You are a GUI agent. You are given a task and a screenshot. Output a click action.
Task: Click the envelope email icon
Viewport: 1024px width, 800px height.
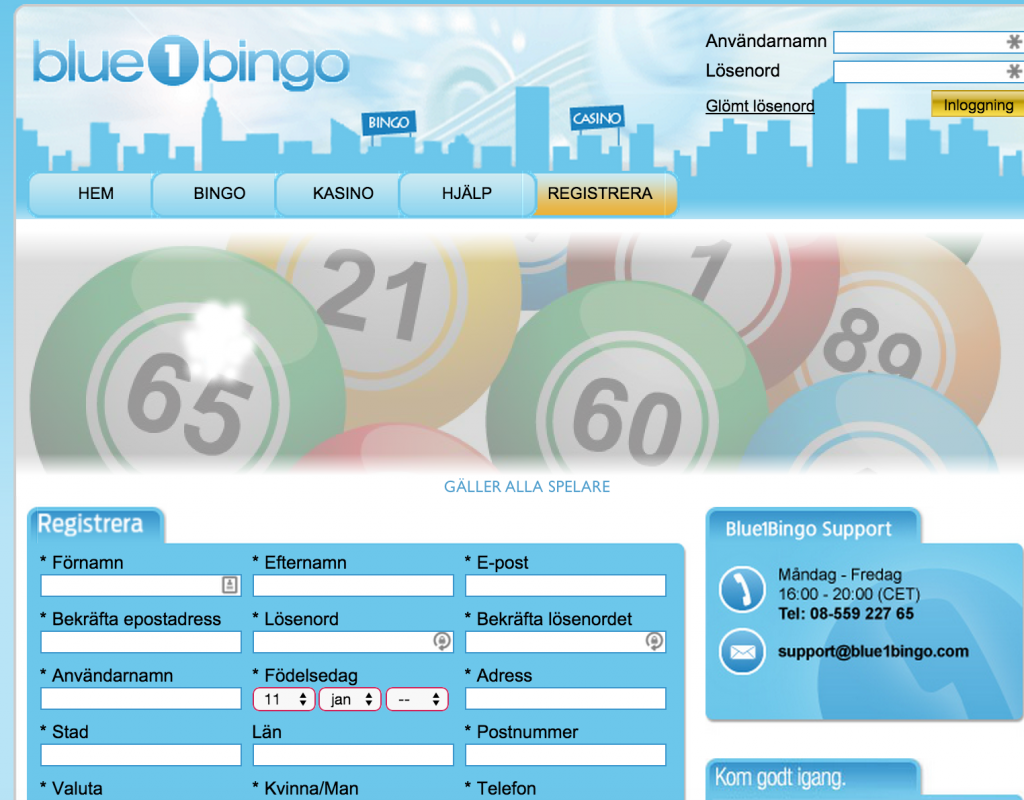[742, 652]
